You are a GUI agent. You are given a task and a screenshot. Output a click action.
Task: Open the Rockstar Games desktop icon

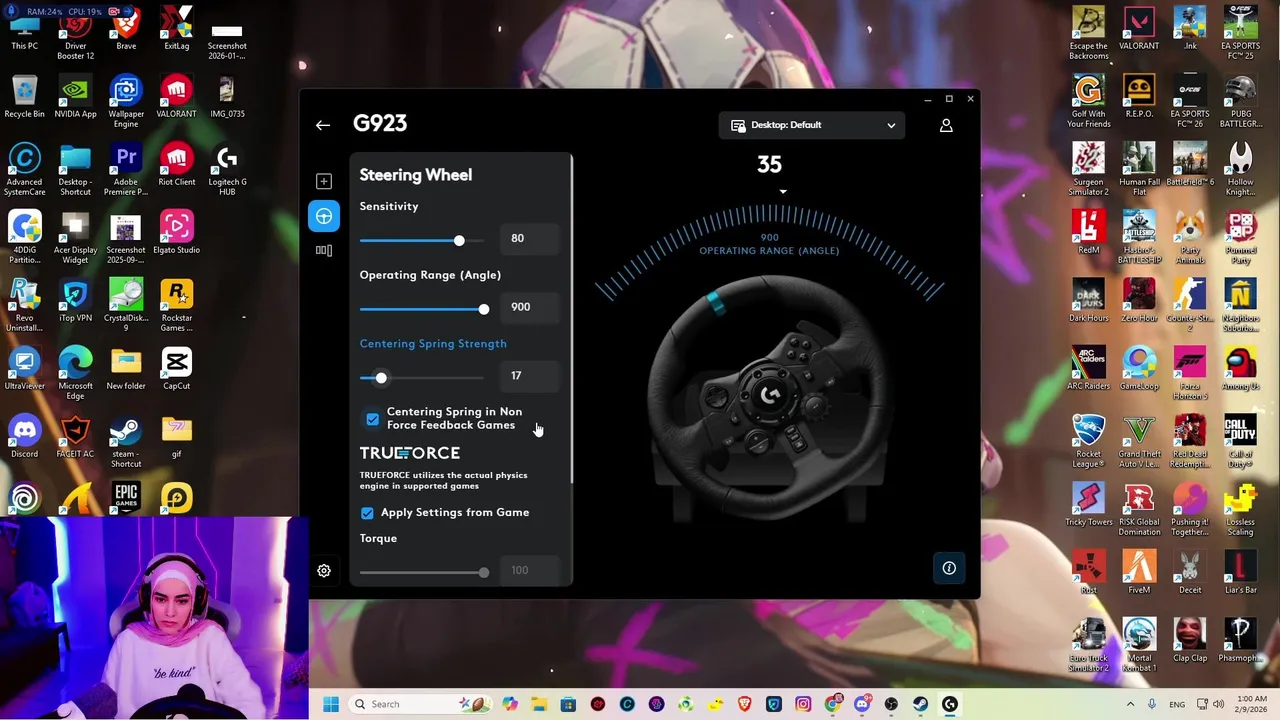176,306
